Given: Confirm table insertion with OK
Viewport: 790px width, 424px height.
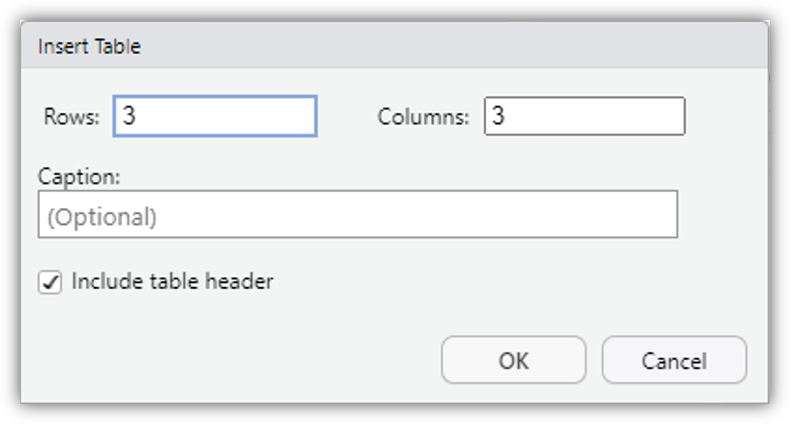Looking at the screenshot, I should pyautogui.click(x=513, y=360).
